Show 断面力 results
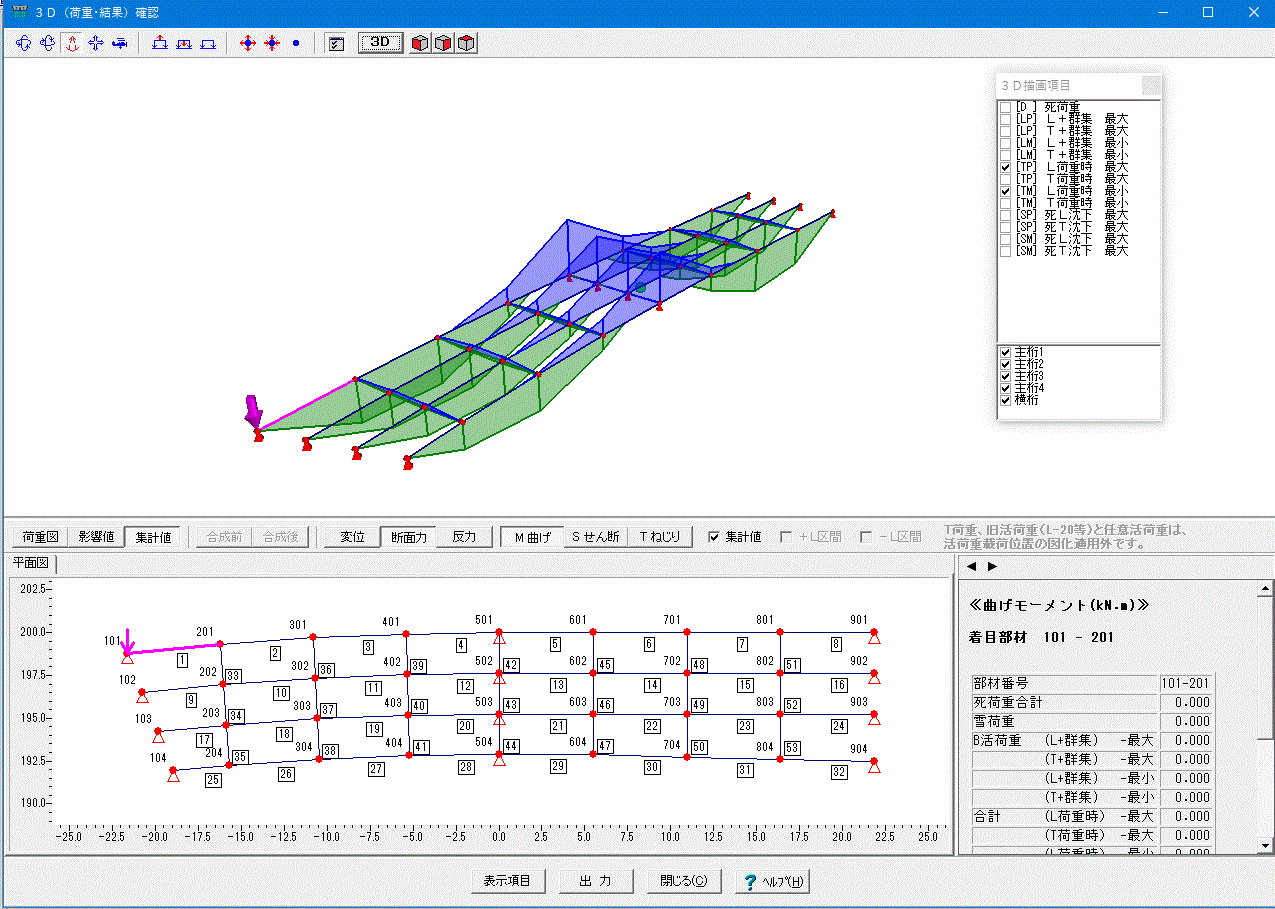This screenshot has height=909, width=1275. pyautogui.click(x=409, y=537)
